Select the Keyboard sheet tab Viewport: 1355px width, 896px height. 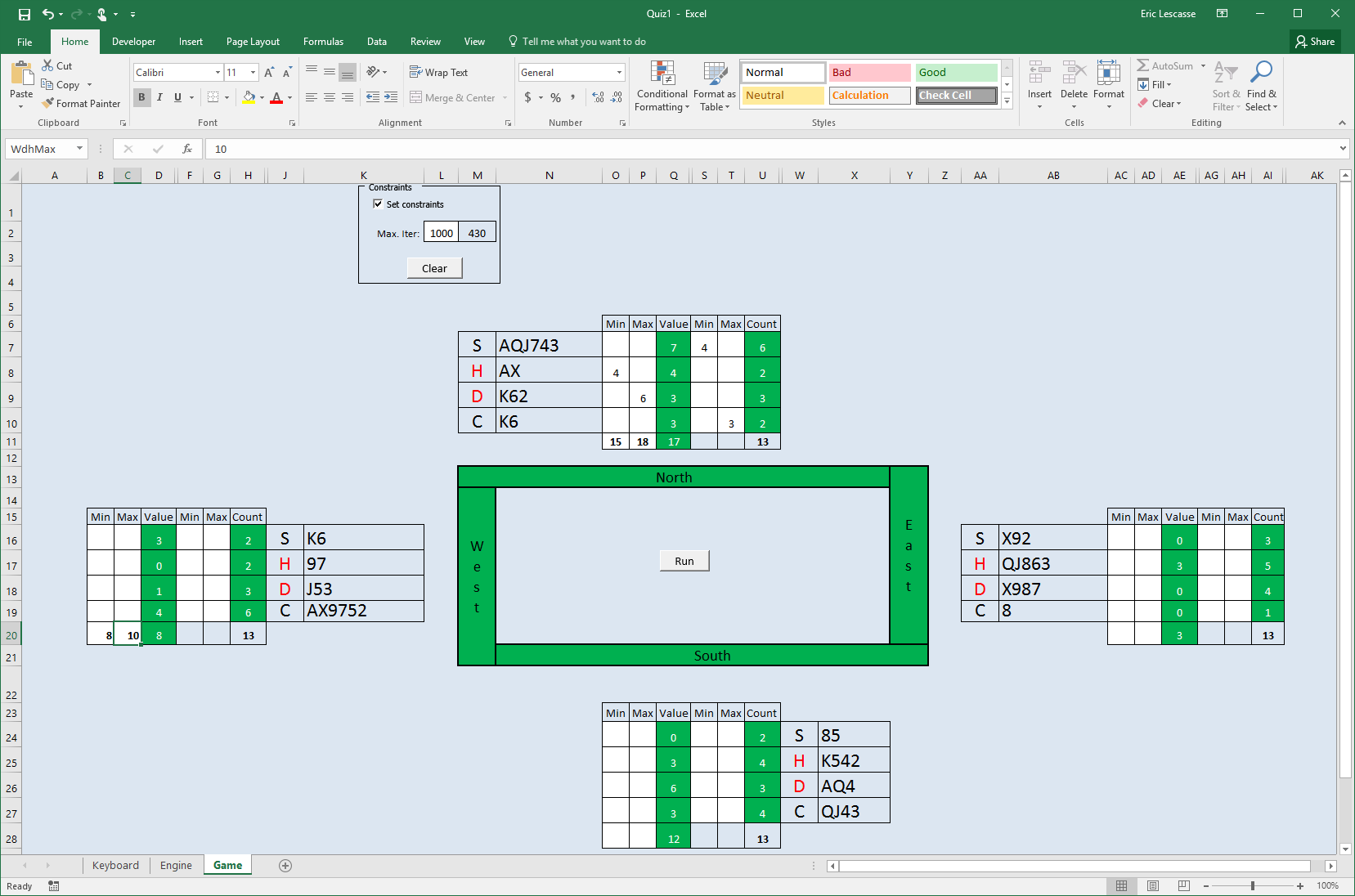(115, 866)
